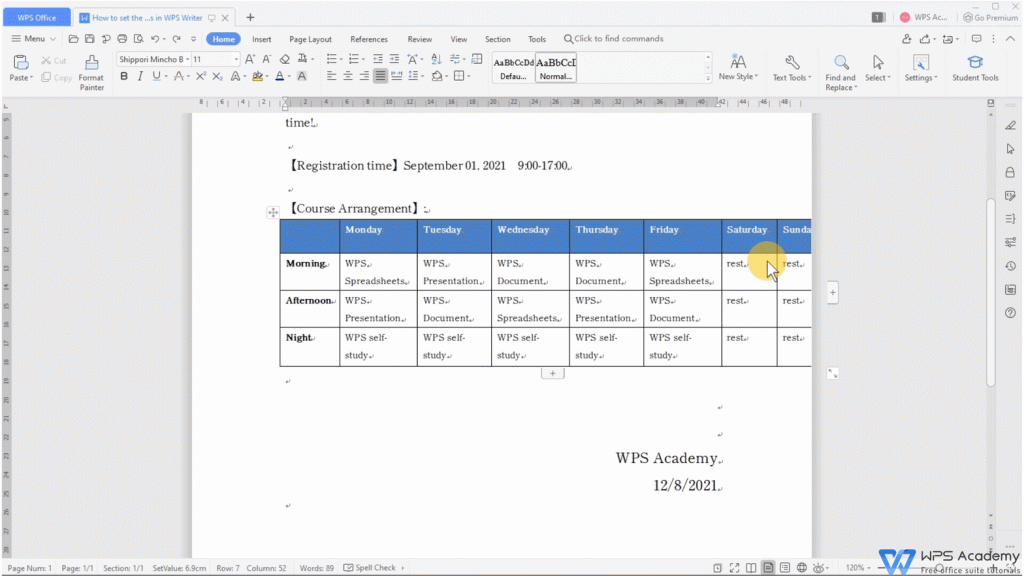Image resolution: width=1024 pixels, height=576 pixels.
Task: Open the help question mark in sidebar
Action: click(1010, 313)
